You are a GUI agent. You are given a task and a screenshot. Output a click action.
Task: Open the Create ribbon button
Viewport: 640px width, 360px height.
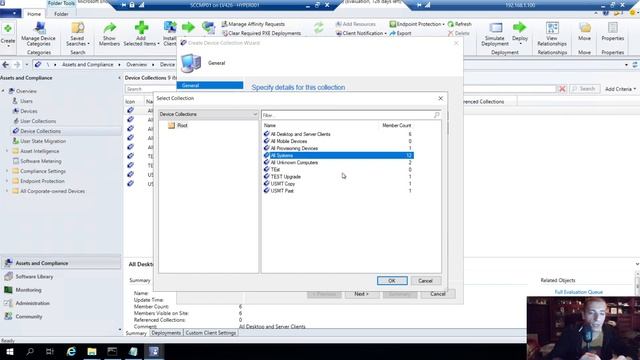(8, 34)
